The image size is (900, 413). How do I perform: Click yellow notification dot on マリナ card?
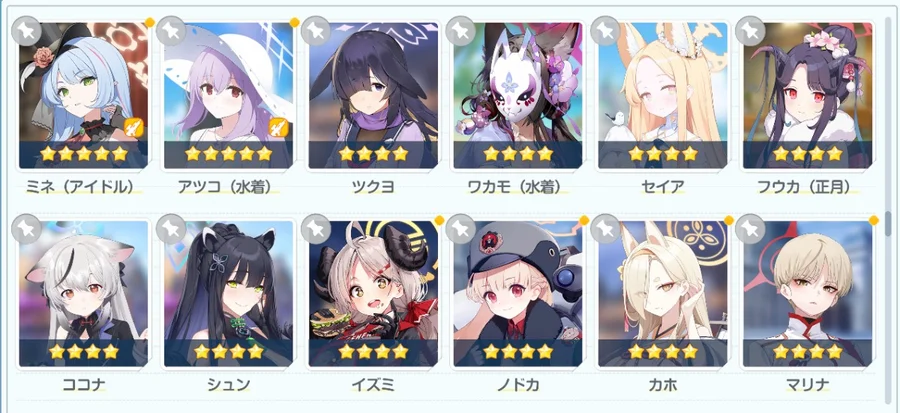click(874, 220)
